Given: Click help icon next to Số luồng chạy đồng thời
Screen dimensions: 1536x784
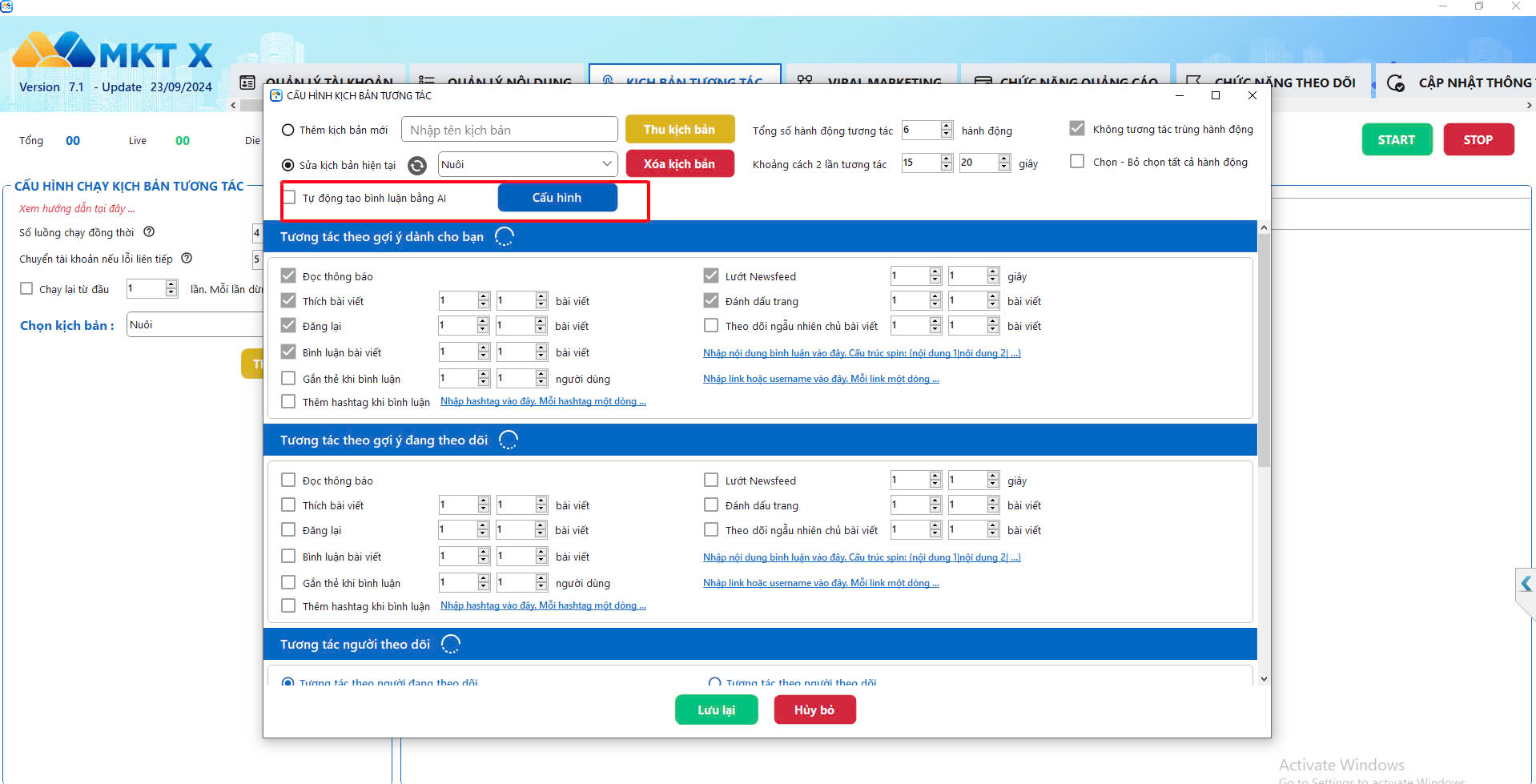Looking at the screenshot, I should click(149, 231).
